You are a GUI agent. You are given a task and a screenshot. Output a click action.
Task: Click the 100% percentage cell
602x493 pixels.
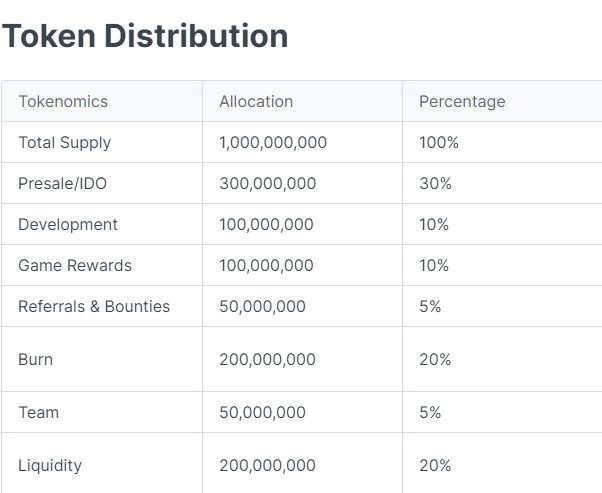click(439, 142)
